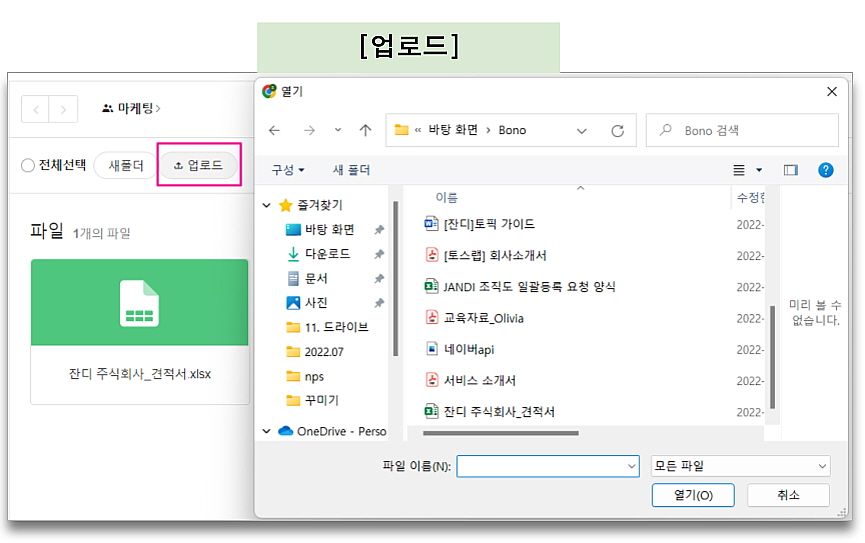Click the help question mark icon
This screenshot has height=543, width=865.
[x=825, y=170]
